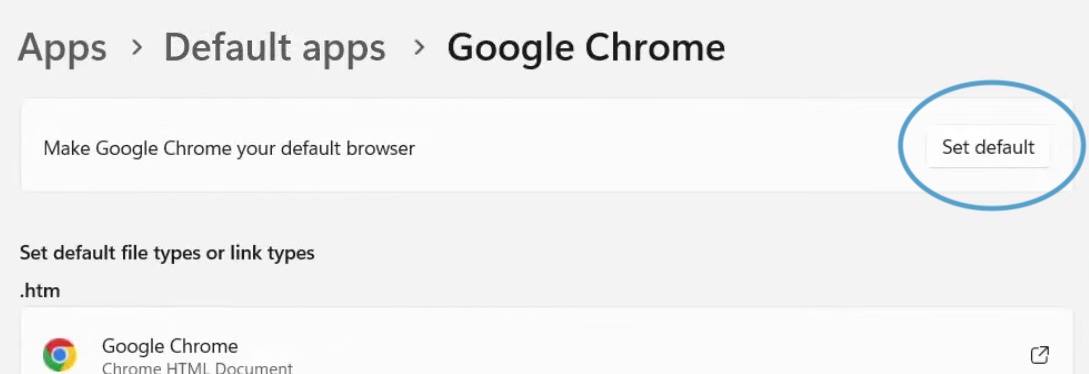Screen dimensions: 1089x374
Task: Click the external-link icon for the .htm association
Action: pos(1039,355)
